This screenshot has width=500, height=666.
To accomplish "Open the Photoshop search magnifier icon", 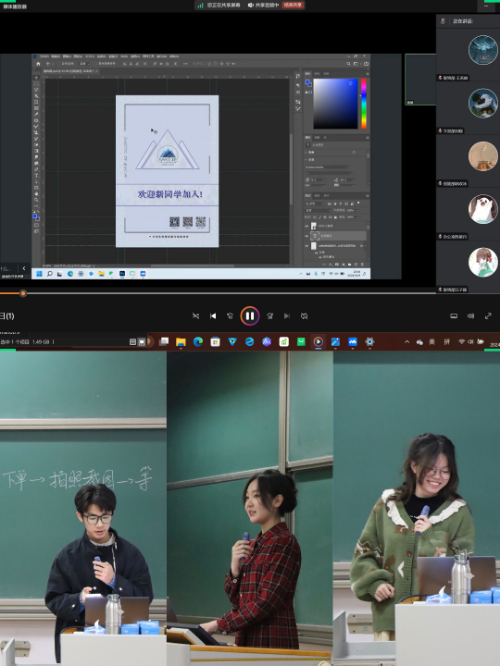I will tap(348, 64).
